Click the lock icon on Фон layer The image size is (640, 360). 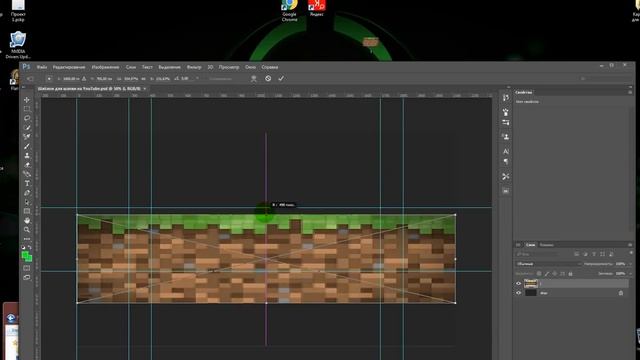621,293
